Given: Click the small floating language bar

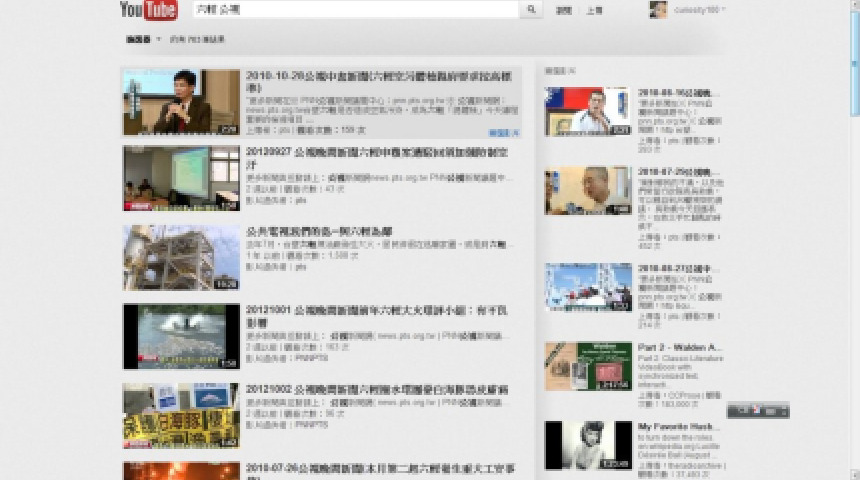Looking at the screenshot, I should (x=757, y=410).
